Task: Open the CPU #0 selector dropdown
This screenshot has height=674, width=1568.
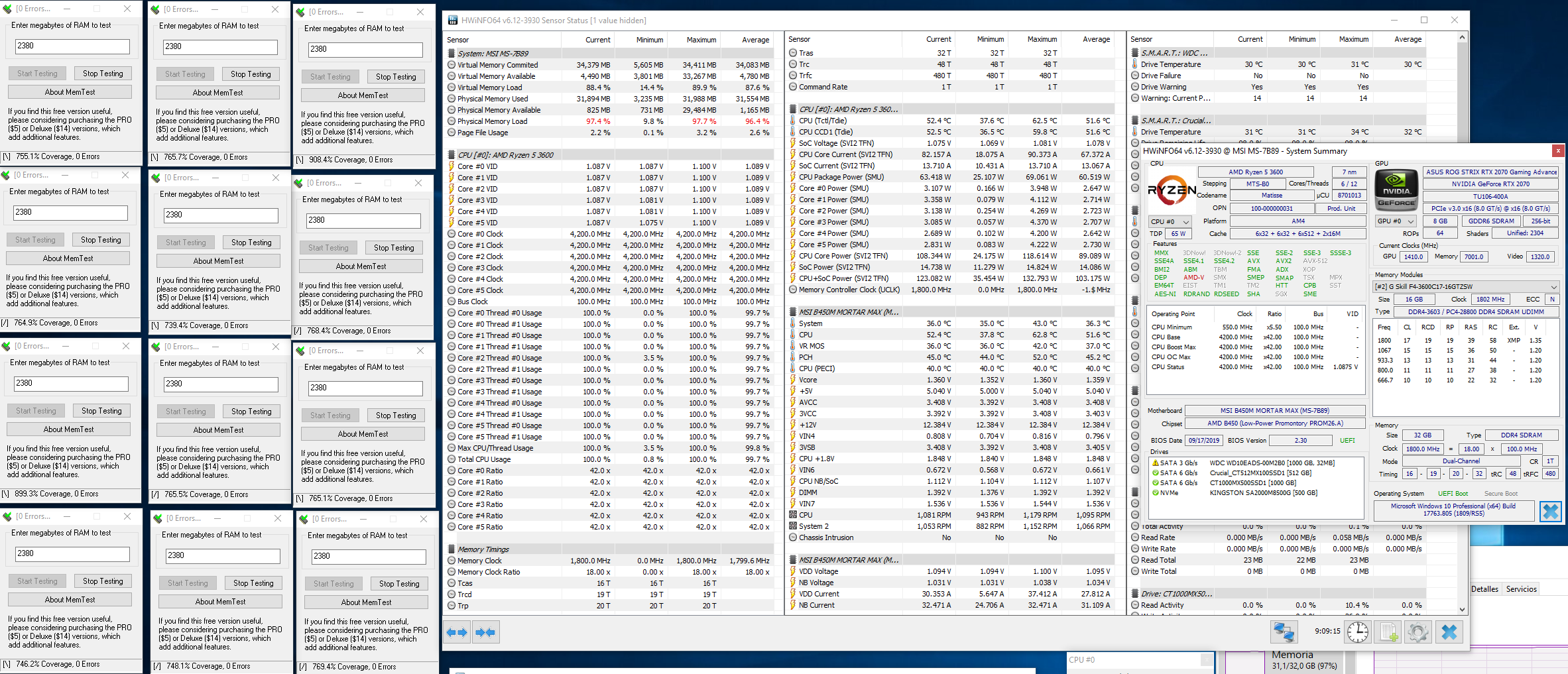Action: 1170,222
